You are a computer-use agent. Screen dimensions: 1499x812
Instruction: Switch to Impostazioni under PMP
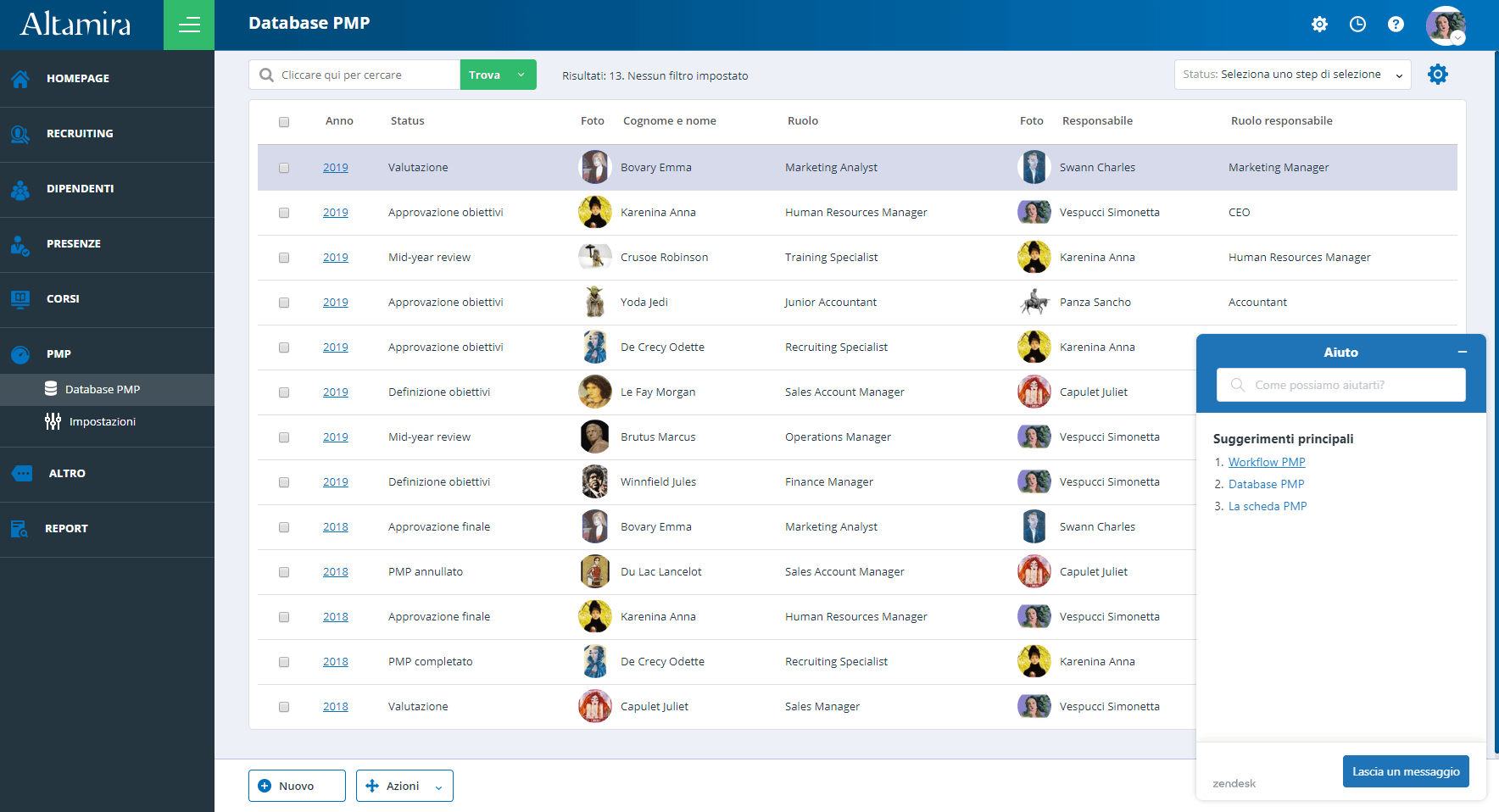tap(103, 421)
